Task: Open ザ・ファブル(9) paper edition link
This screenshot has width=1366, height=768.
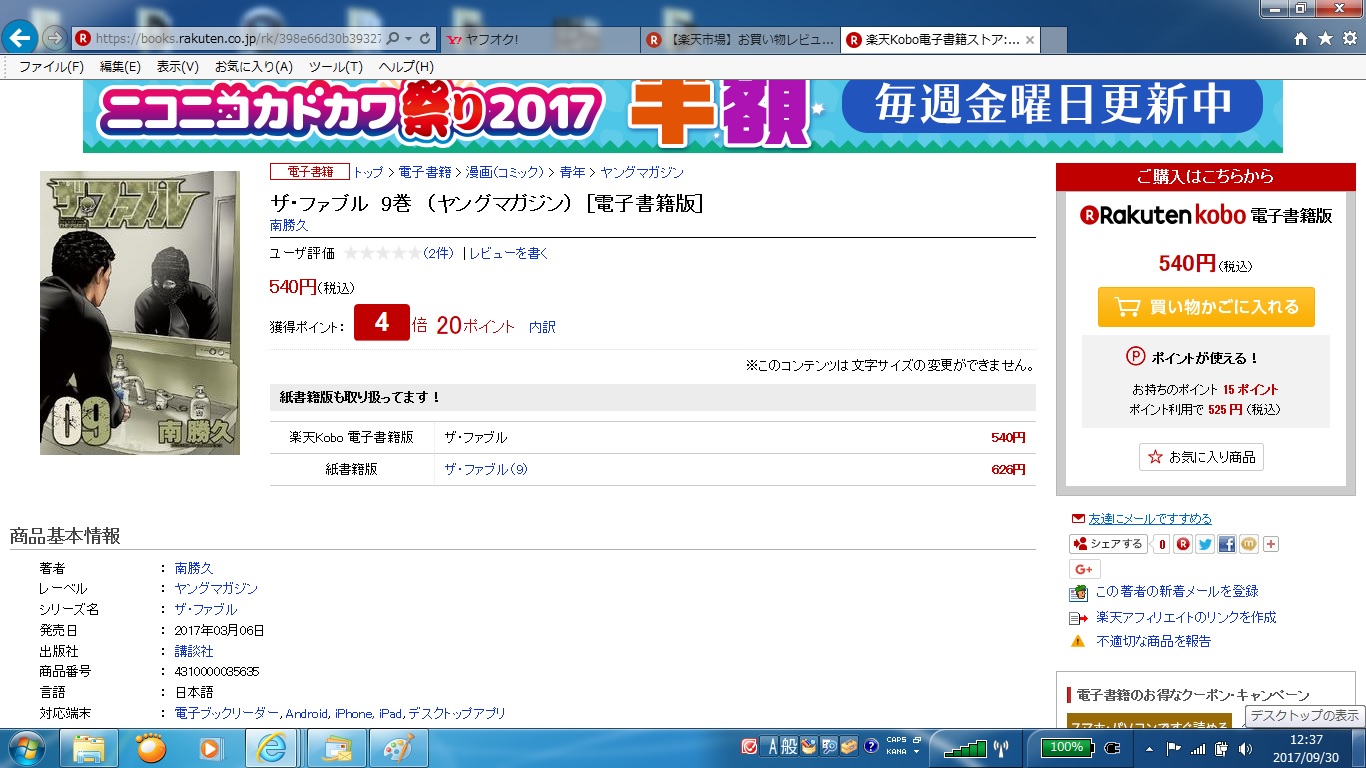Action: click(x=486, y=469)
